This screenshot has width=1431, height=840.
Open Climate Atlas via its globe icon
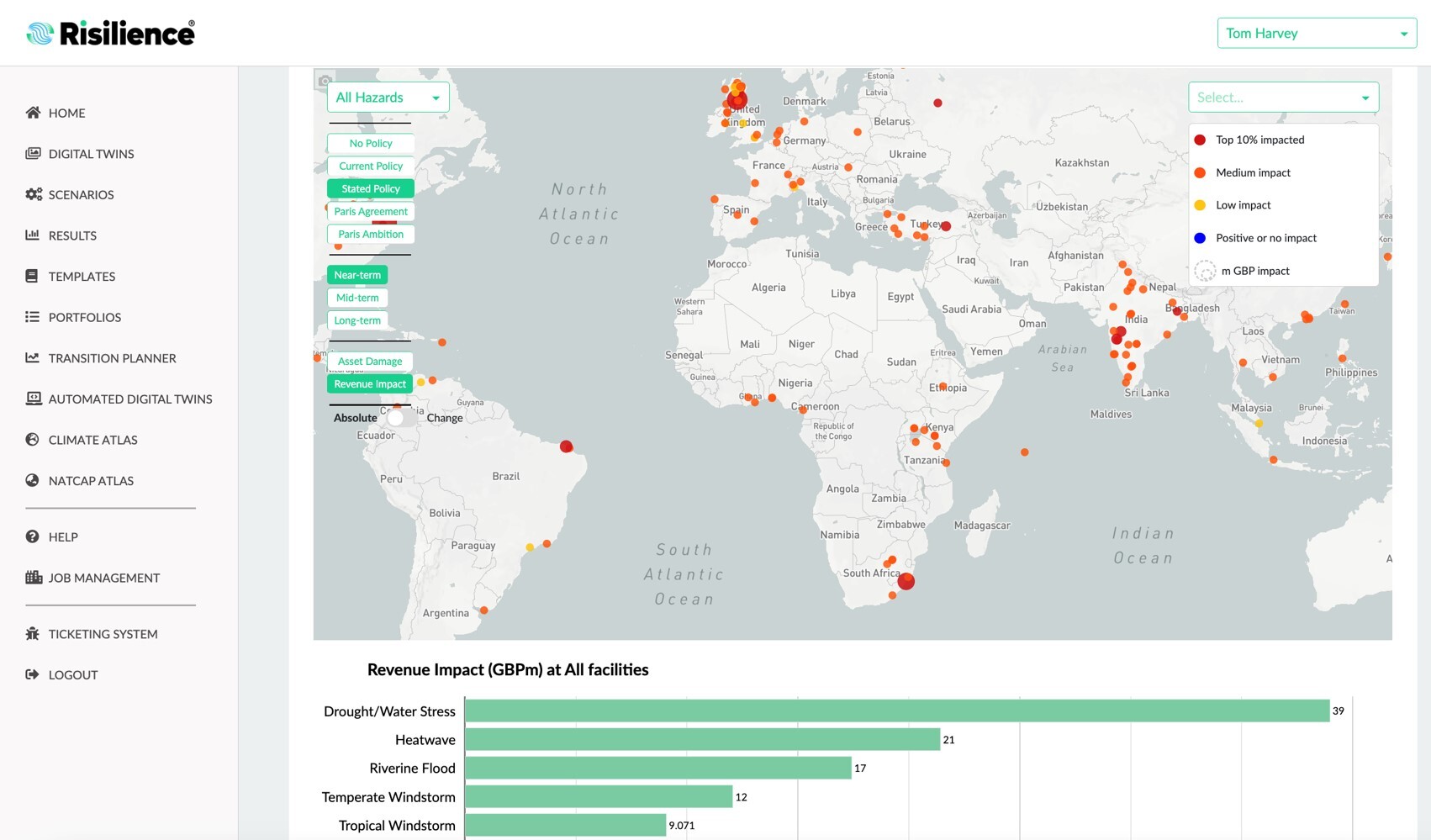tap(33, 439)
